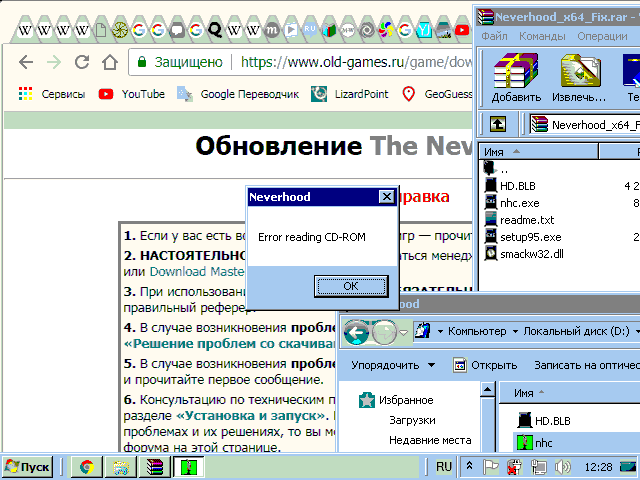Switch to the blue RU bubble tab
The width and height of the screenshot is (640, 480).
(310, 29)
